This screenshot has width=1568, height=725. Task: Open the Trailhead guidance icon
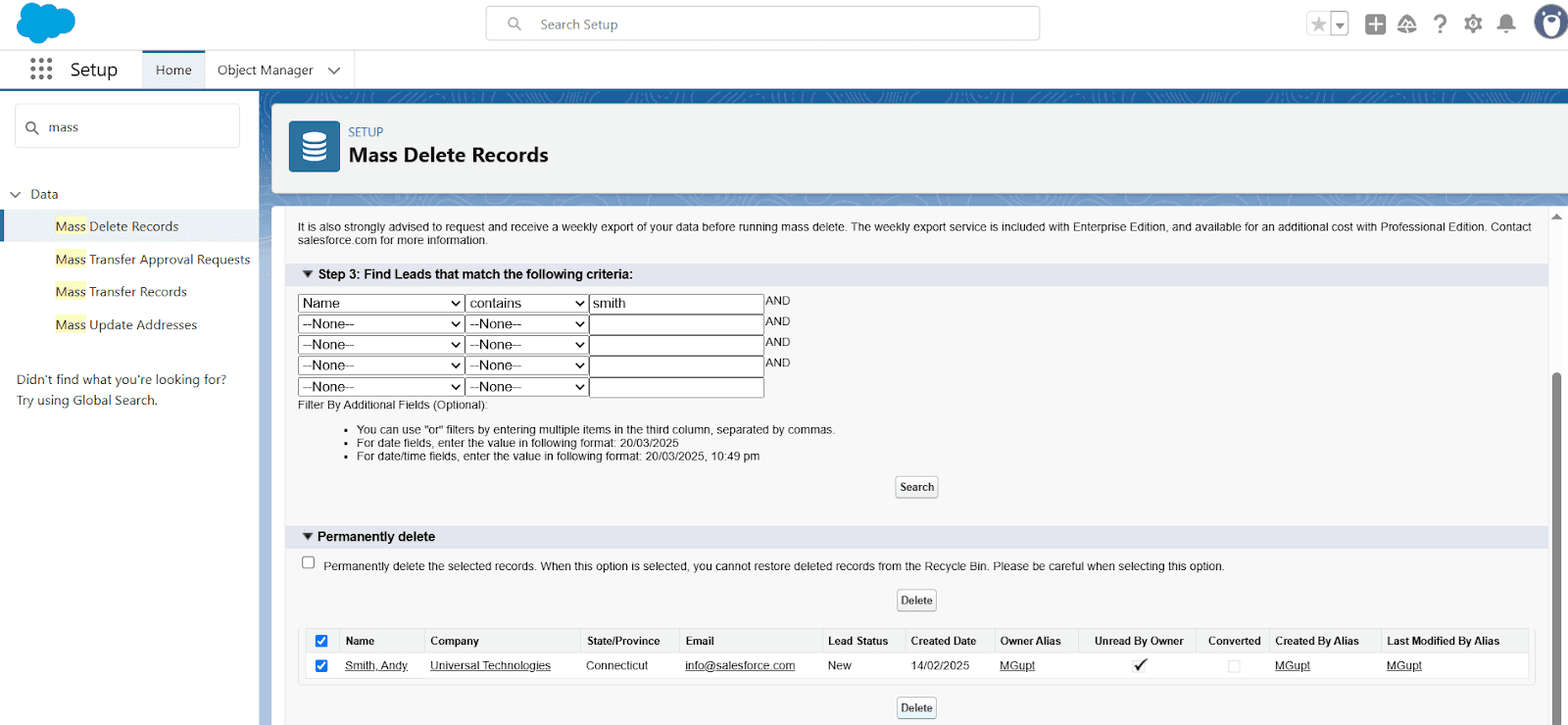pos(1407,24)
